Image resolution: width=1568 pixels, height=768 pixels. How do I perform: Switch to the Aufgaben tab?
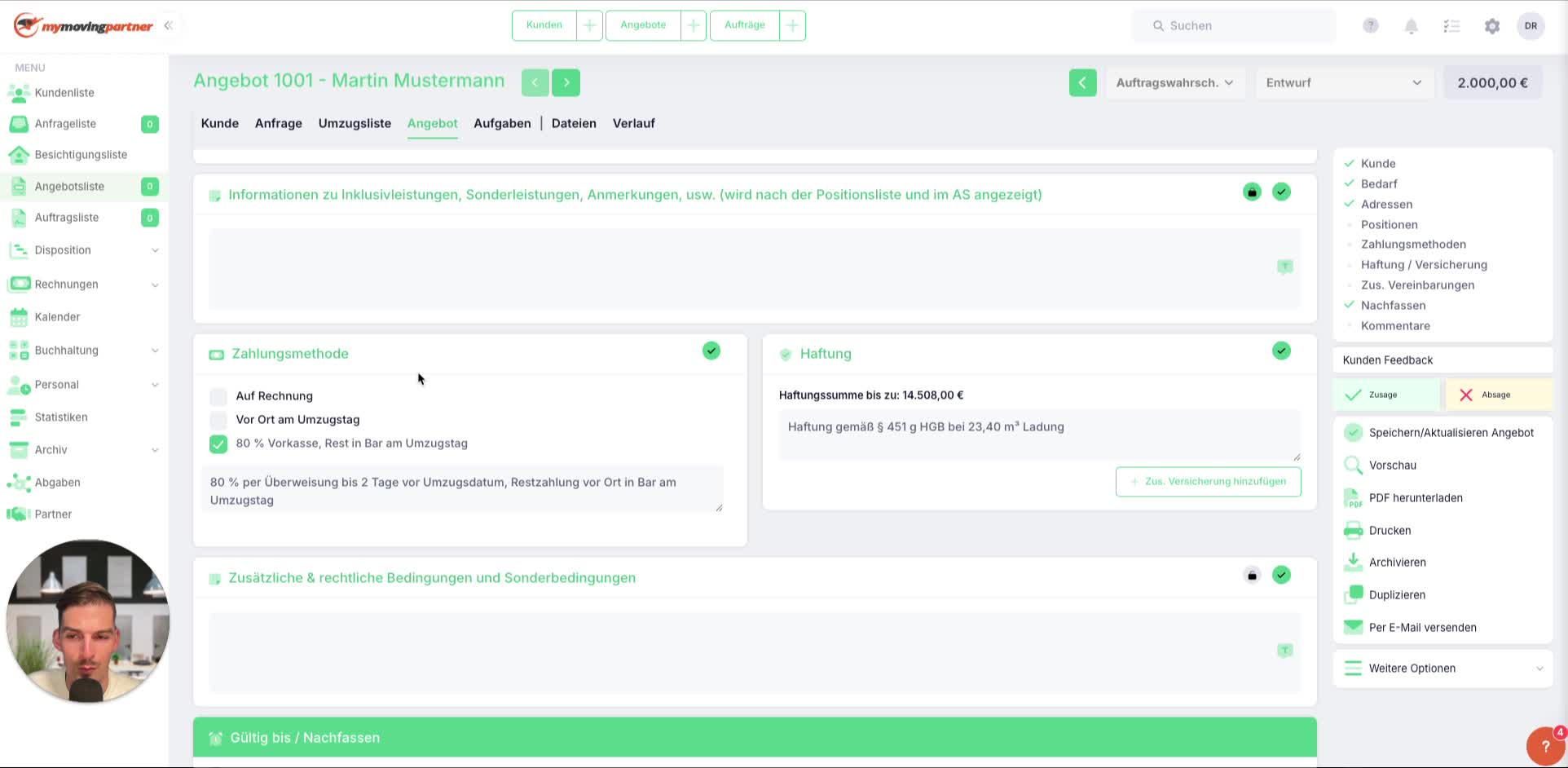(502, 123)
